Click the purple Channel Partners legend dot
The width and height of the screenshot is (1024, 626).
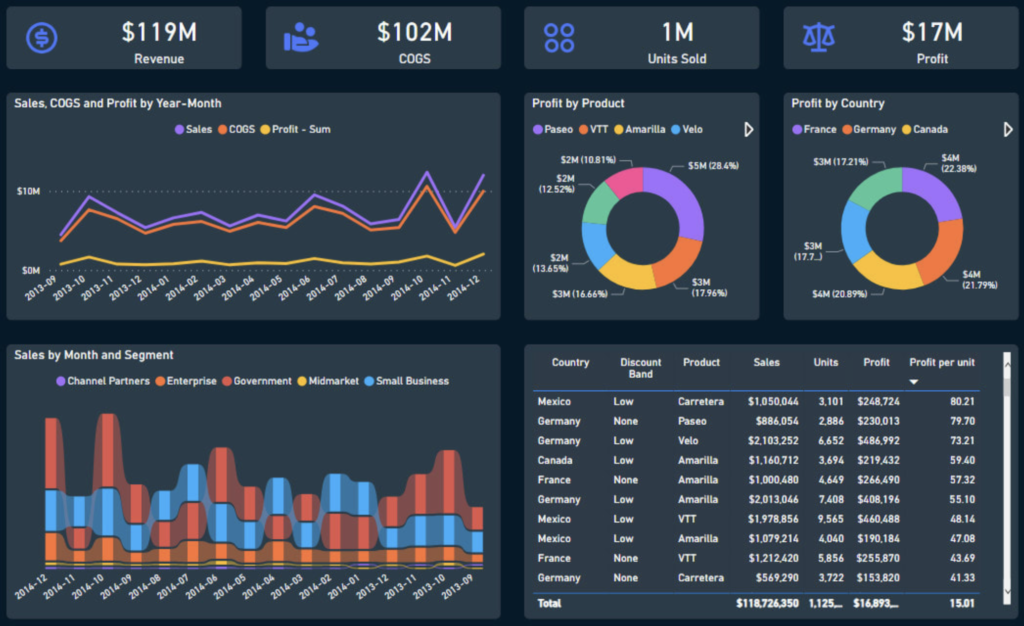coord(61,381)
